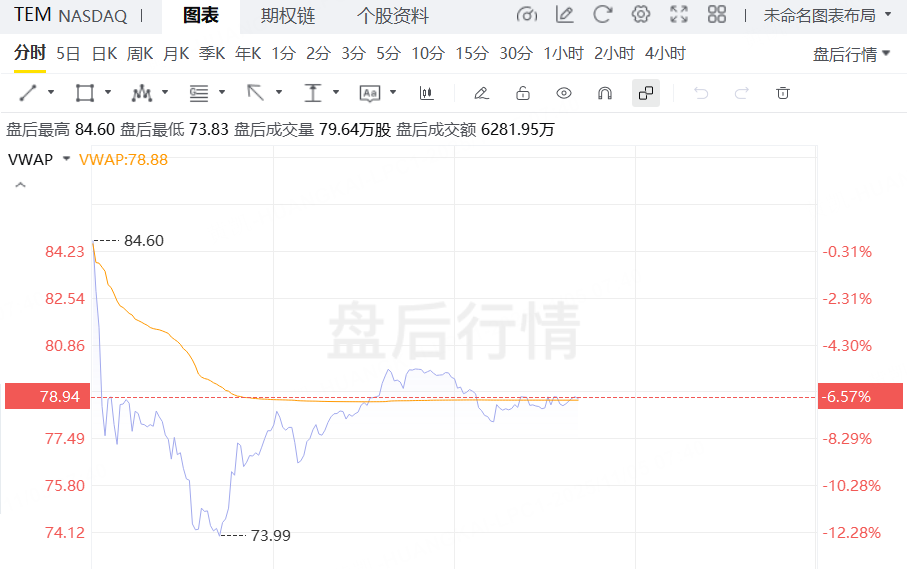Image resolution: width=907 pixels, height=569 pixels.
Task: Select the 日K timeframe
Action: click(104, 53)
